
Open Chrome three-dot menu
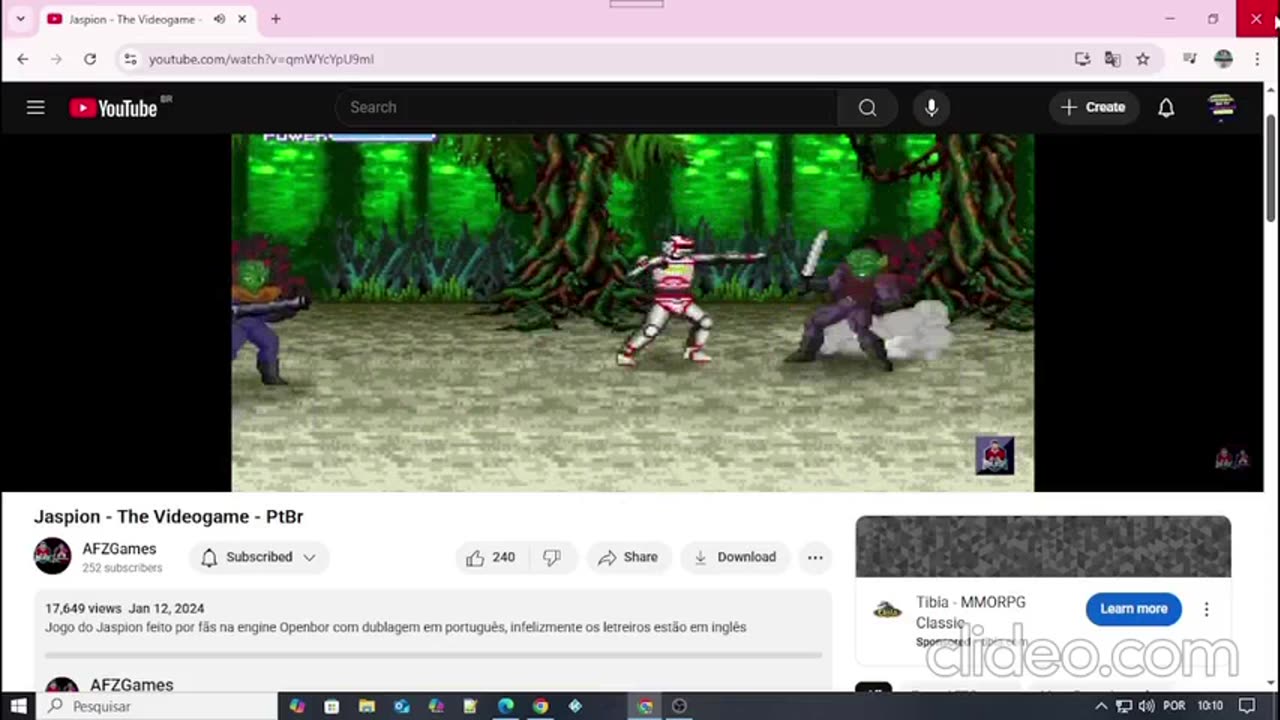point(1257,59)
